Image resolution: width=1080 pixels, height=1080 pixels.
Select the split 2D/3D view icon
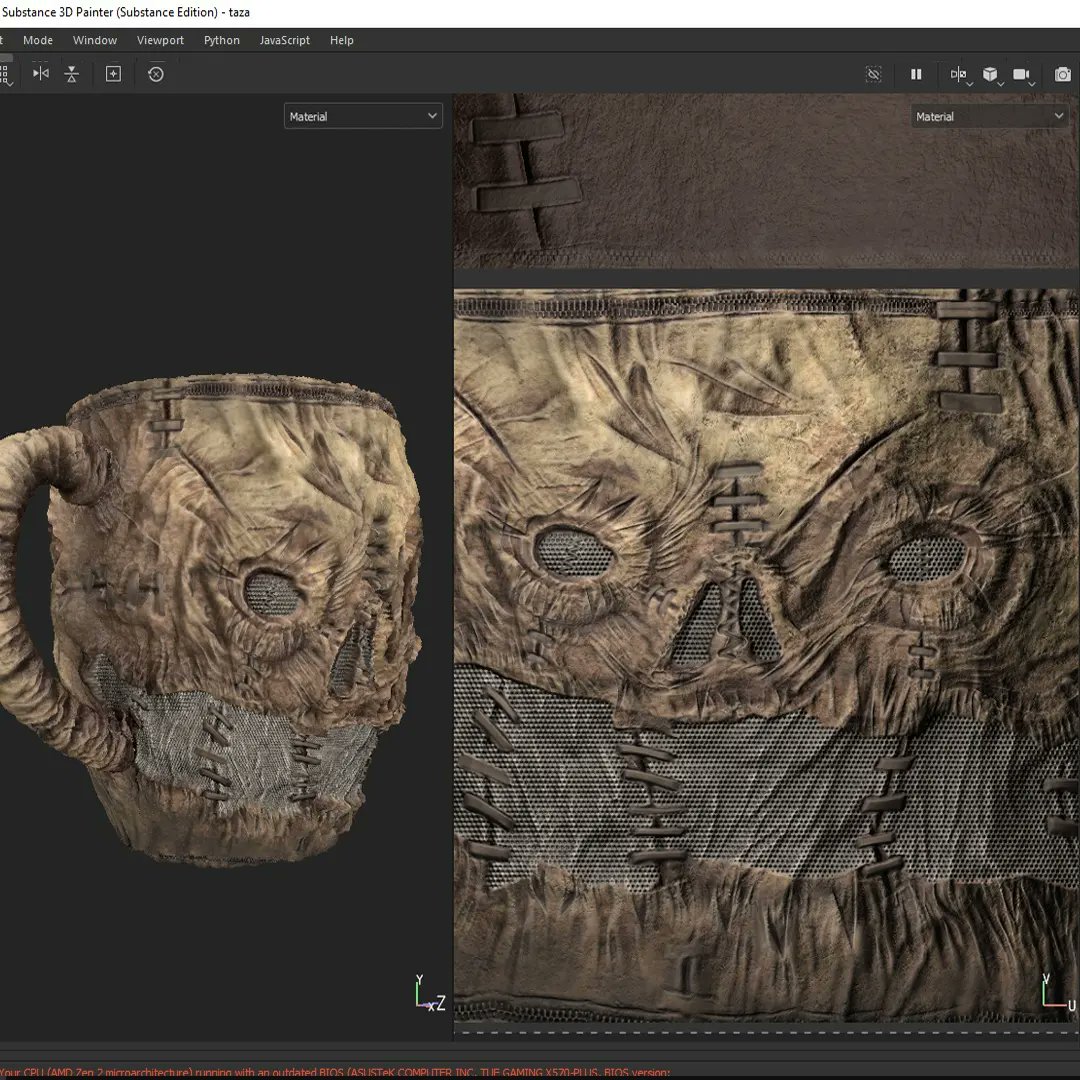(958, 74)
